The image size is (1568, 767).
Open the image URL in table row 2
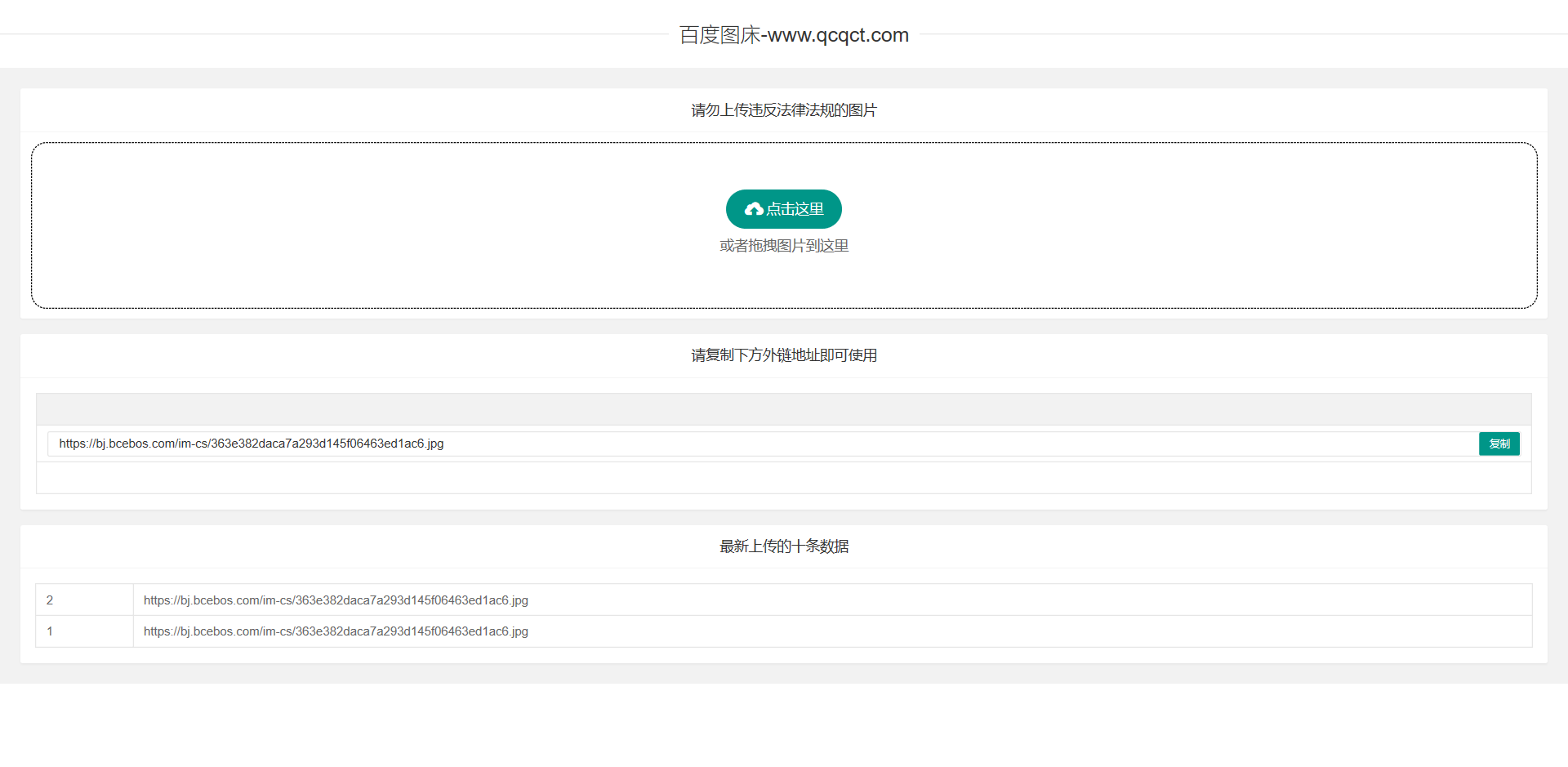tap(336, 600)
